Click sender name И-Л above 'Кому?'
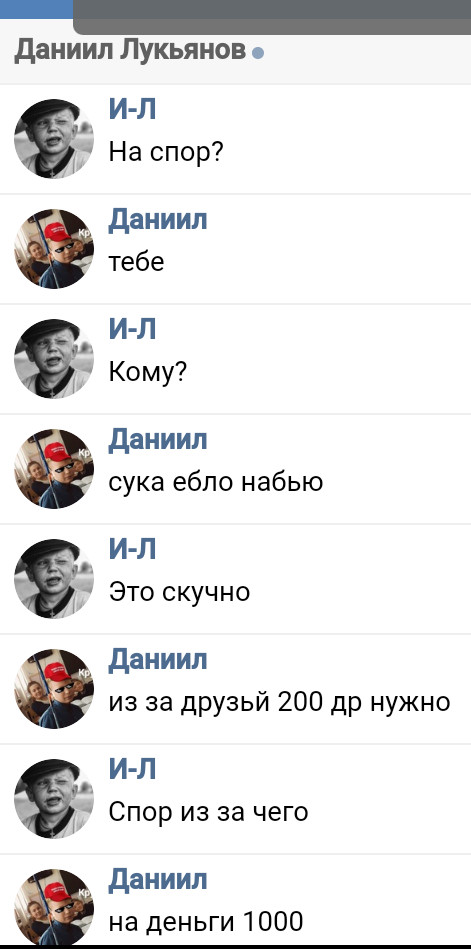Viewport: 471px width, 949px height. coord(133,330)
